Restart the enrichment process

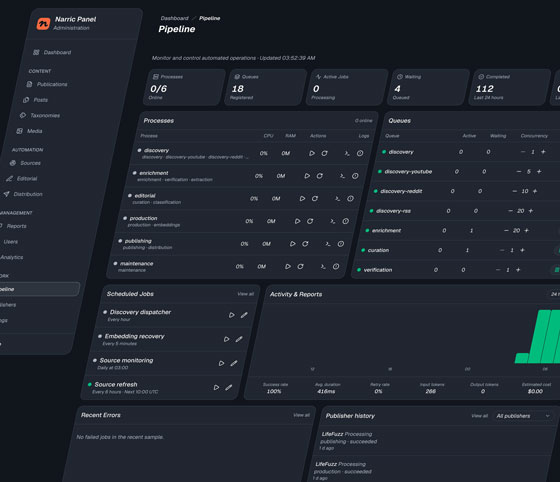pos(320,176)
